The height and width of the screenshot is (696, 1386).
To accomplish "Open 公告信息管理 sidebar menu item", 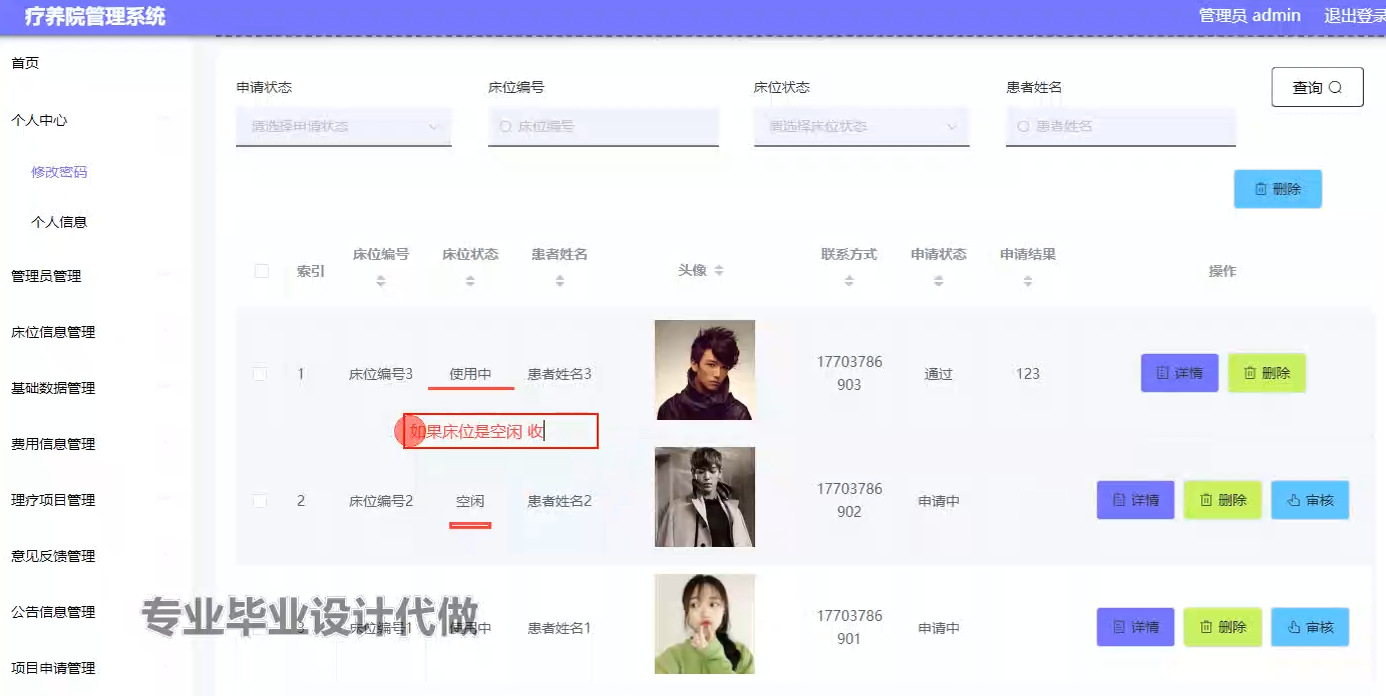I will tap(53, 612).
